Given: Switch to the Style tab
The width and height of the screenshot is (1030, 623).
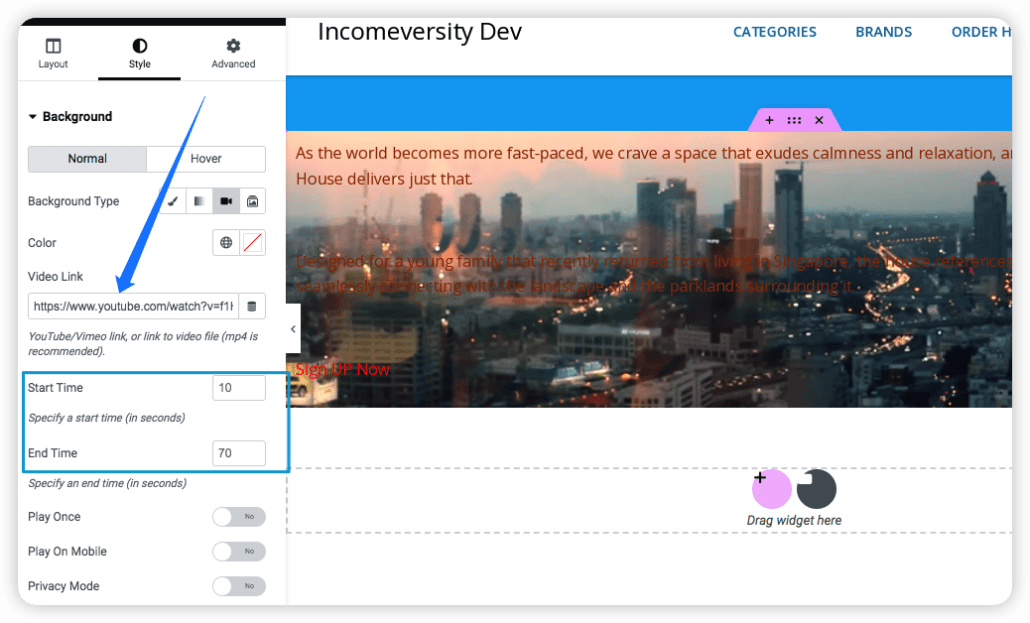Looking at the screenshot, I should [139, 53].
